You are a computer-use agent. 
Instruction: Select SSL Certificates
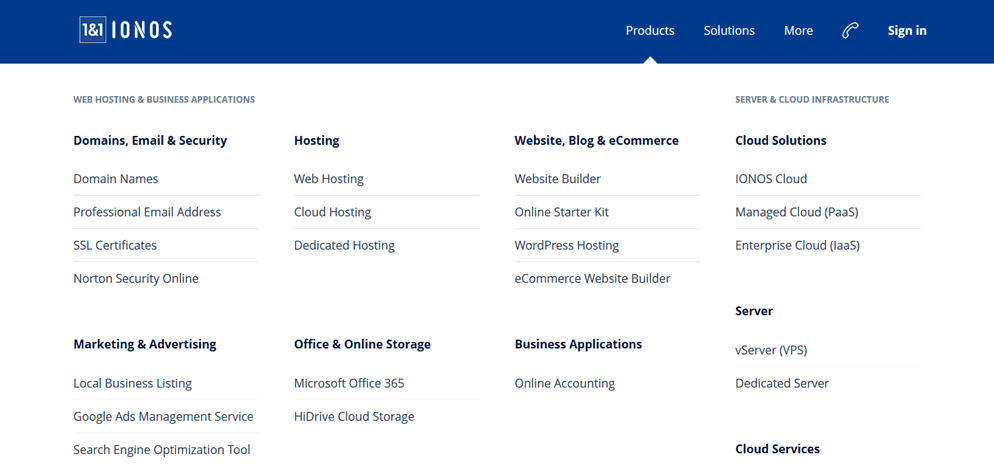115,245
